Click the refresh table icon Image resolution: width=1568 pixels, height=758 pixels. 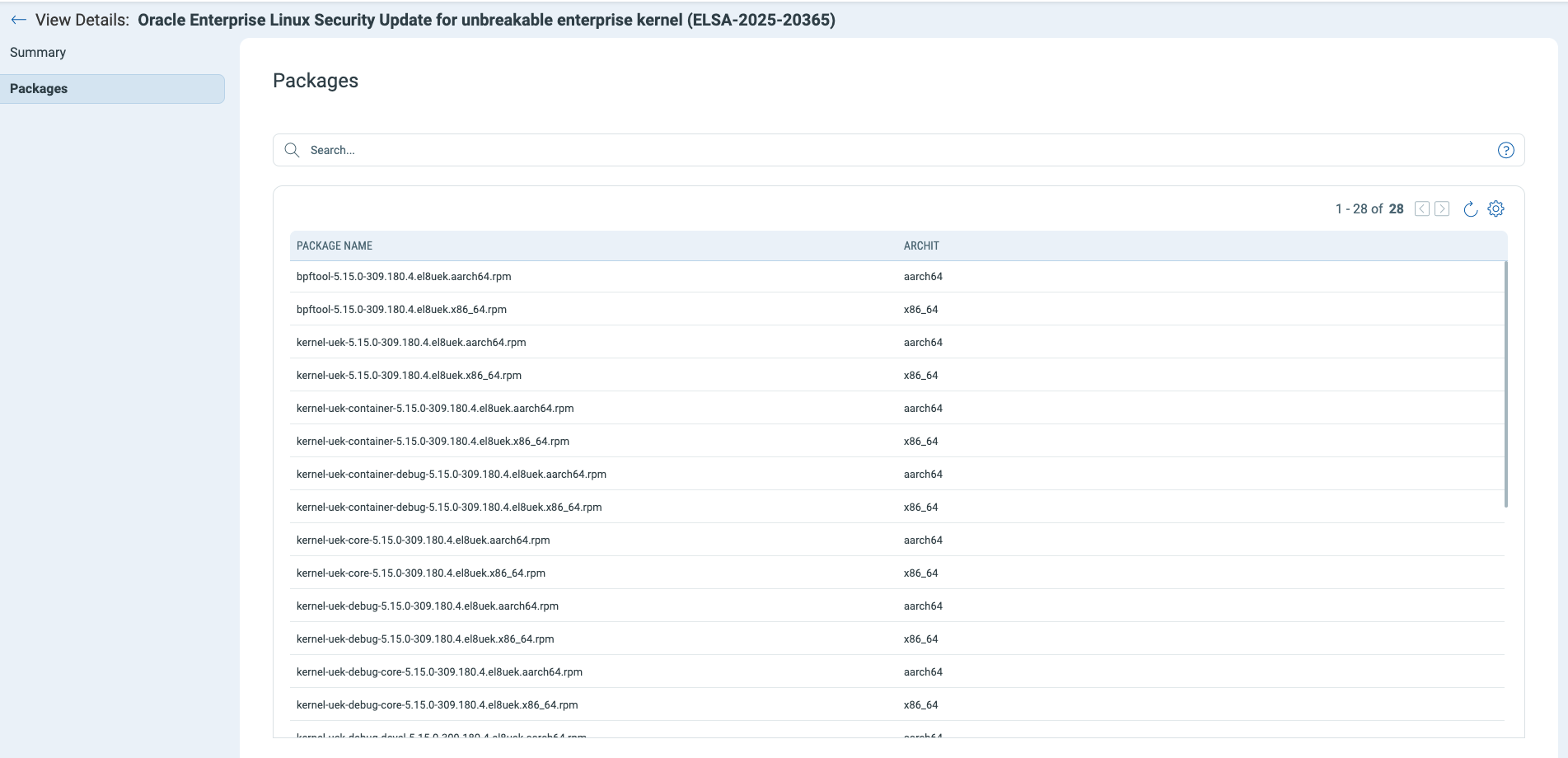pos(1470,209)
